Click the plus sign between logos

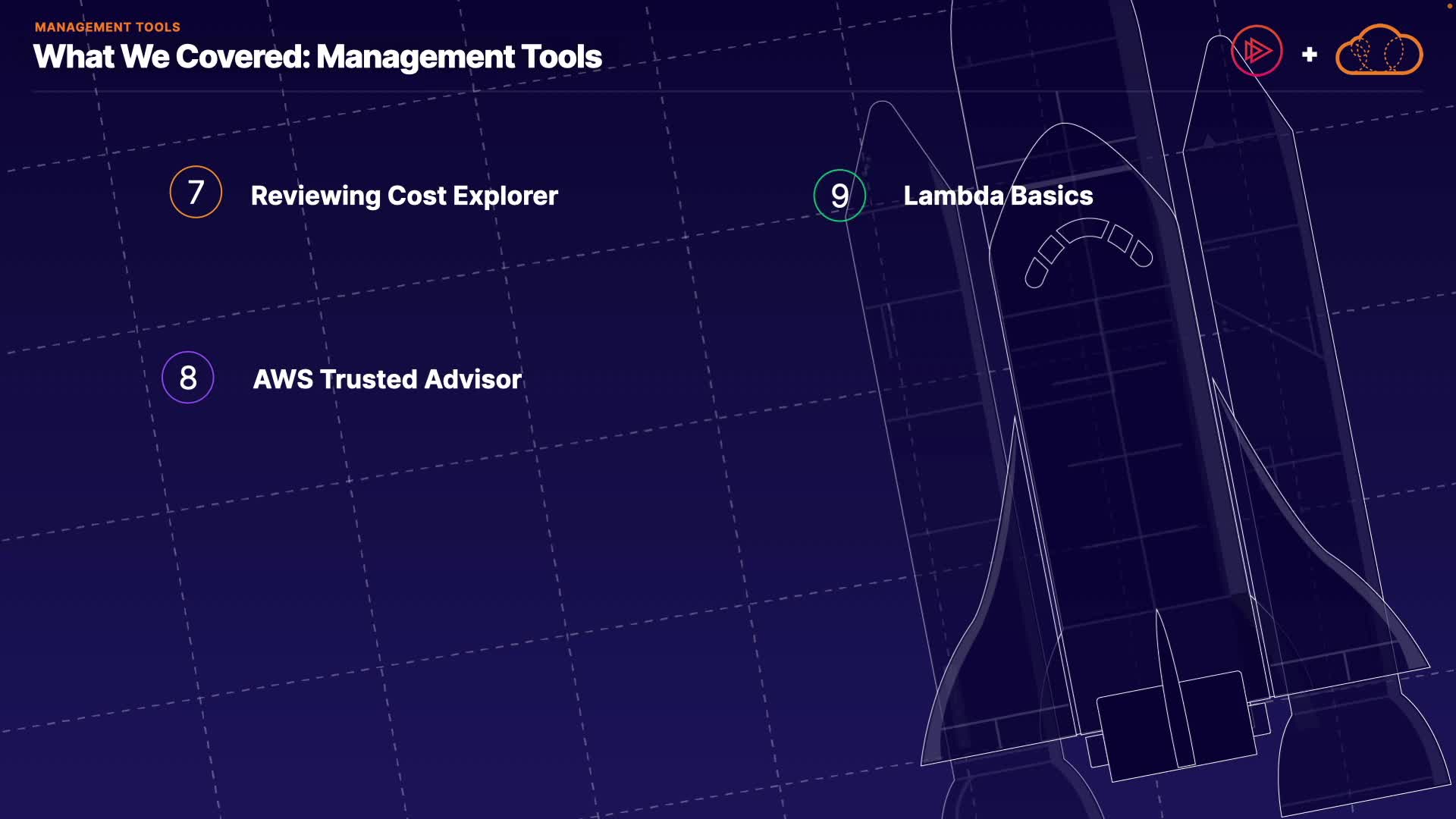pyautogui.click(x=1309, y=55)
